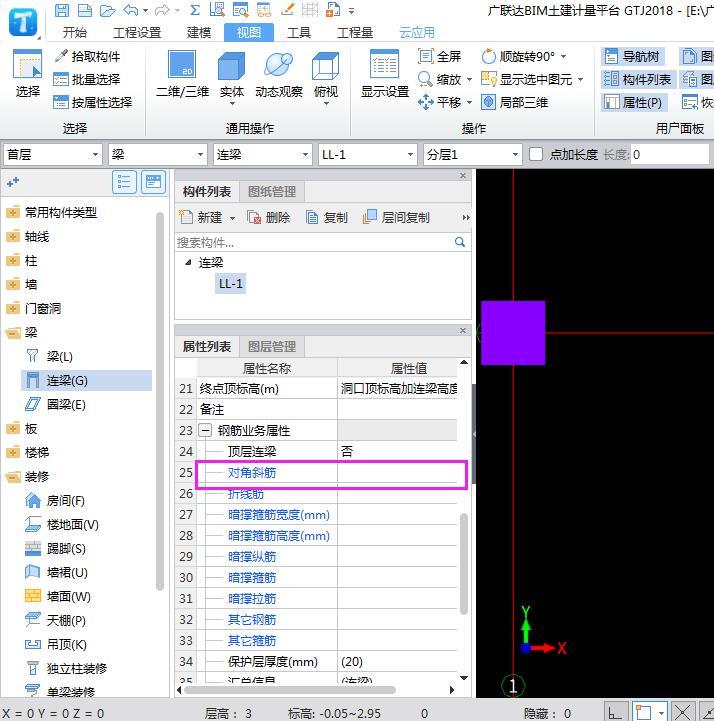This screenshot has width=714, height=721.
Task: Click the 长度 input field
Action: [669, 154]
